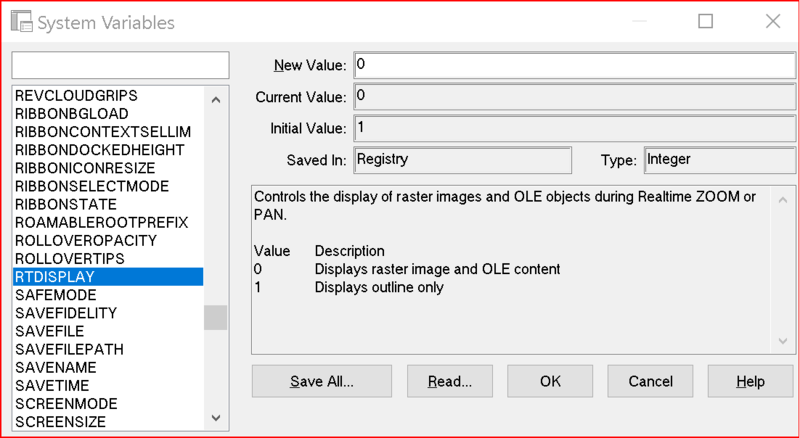Maximize the System Variables window

coord(706,21)
